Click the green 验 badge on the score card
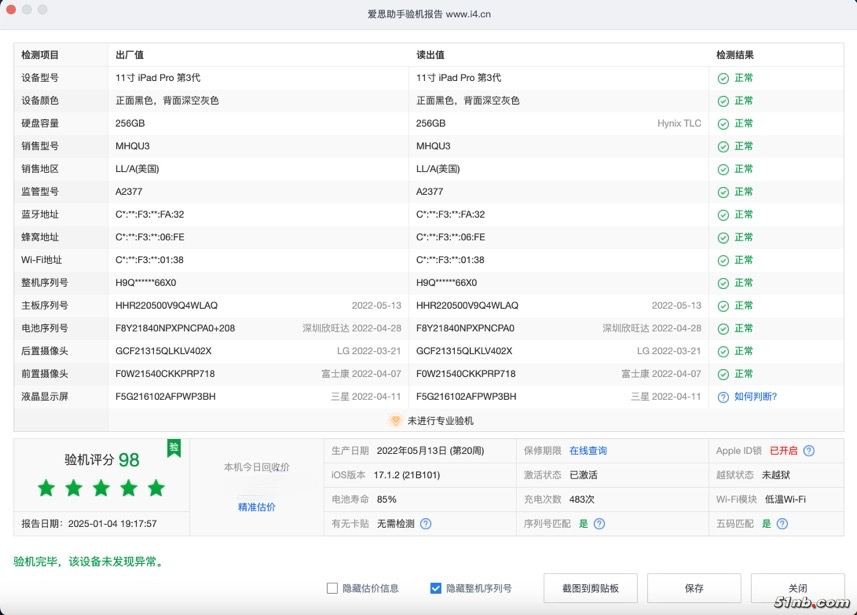This screenshot has width=857, height=615. coord(174,448)
